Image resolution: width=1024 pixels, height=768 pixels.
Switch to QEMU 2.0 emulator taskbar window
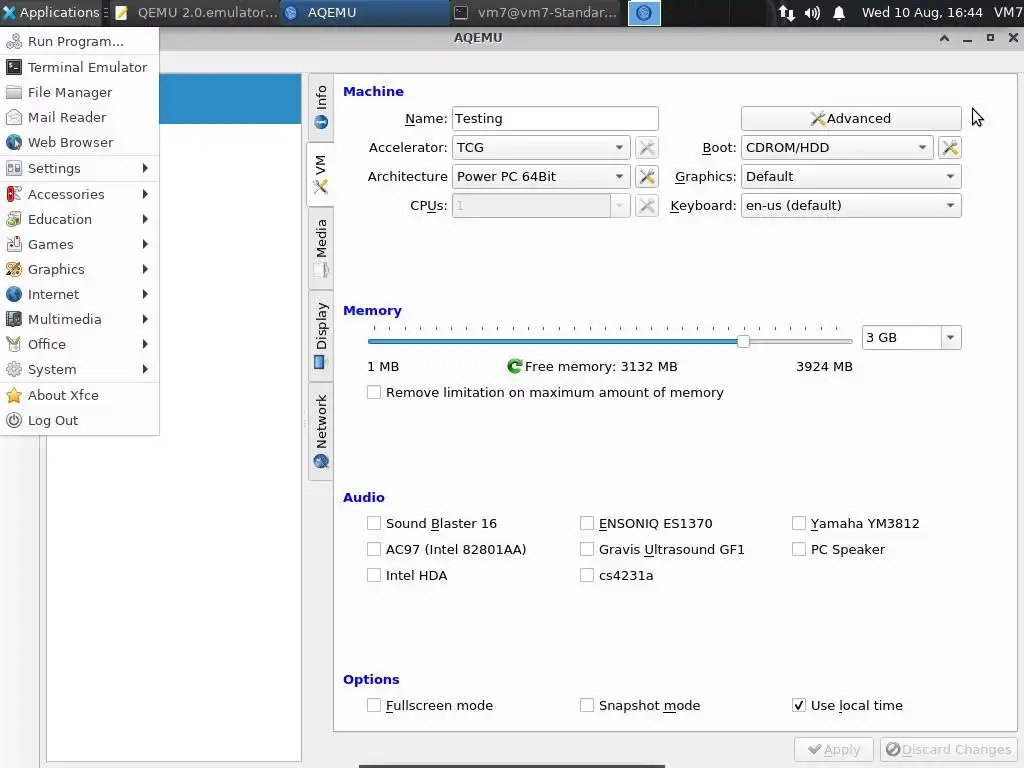(196, 12)
